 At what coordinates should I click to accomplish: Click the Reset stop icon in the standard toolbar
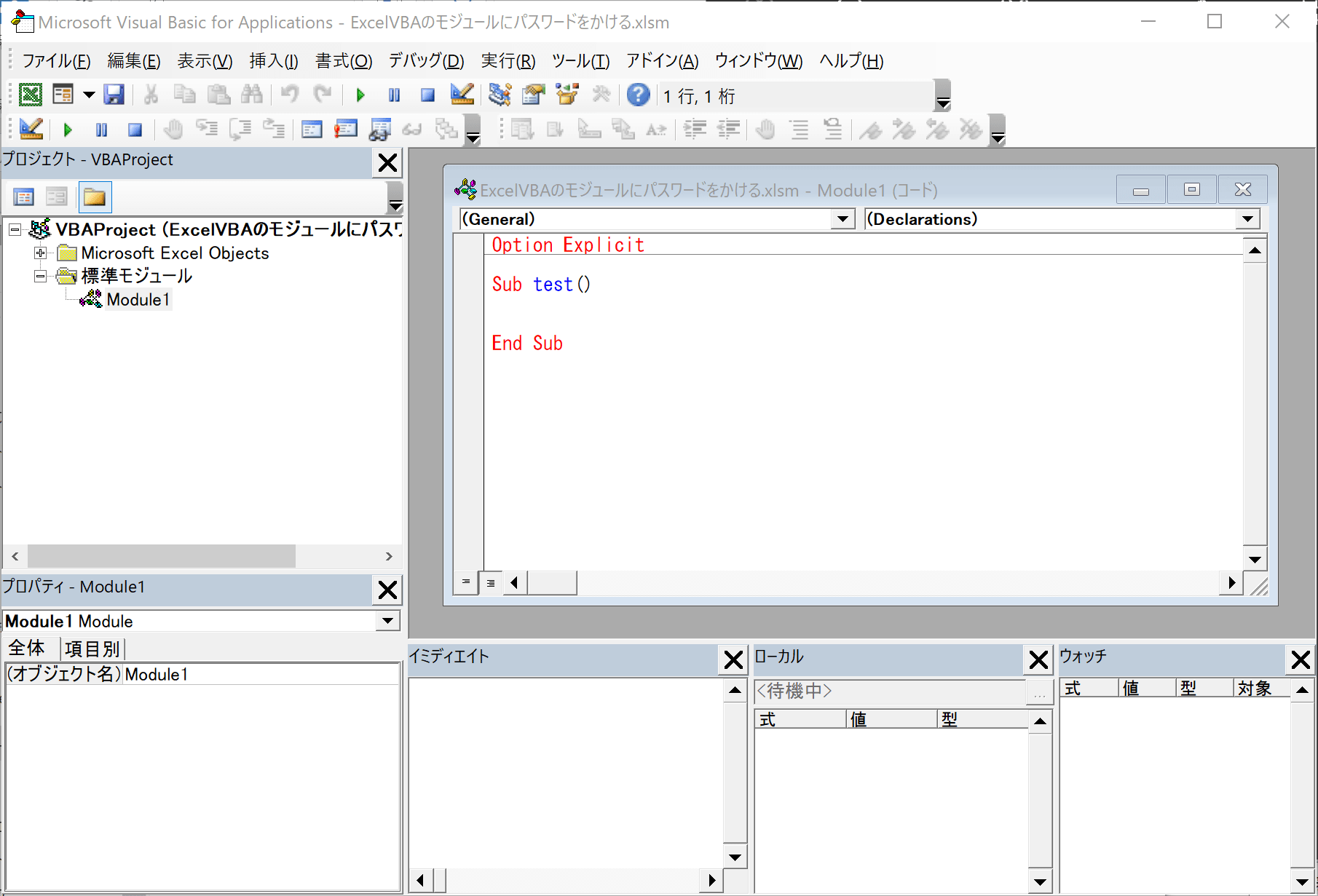coord(428,95)
